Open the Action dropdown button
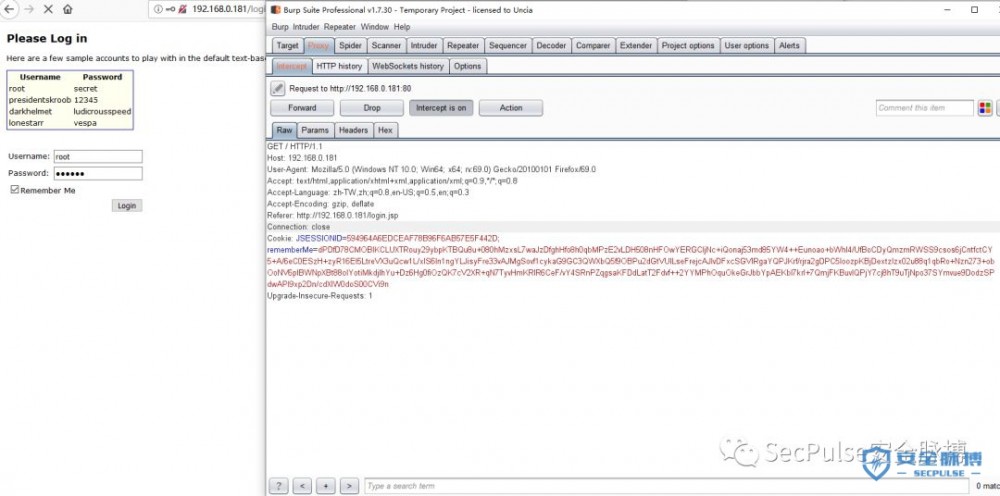The height and width of the screenshot is (496, 1000). [x=511, y=108]
